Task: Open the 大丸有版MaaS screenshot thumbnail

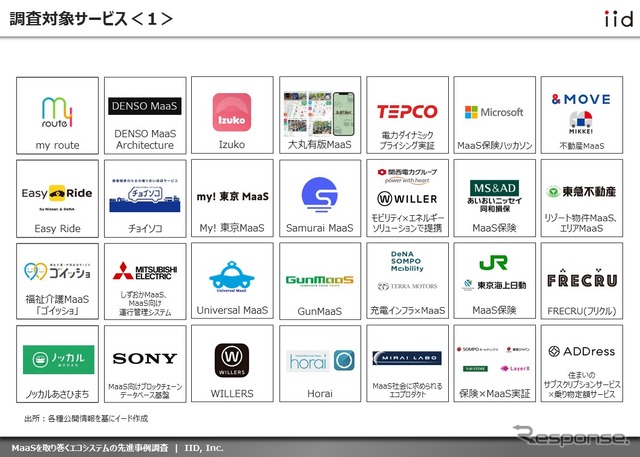Action: point(319,113)
